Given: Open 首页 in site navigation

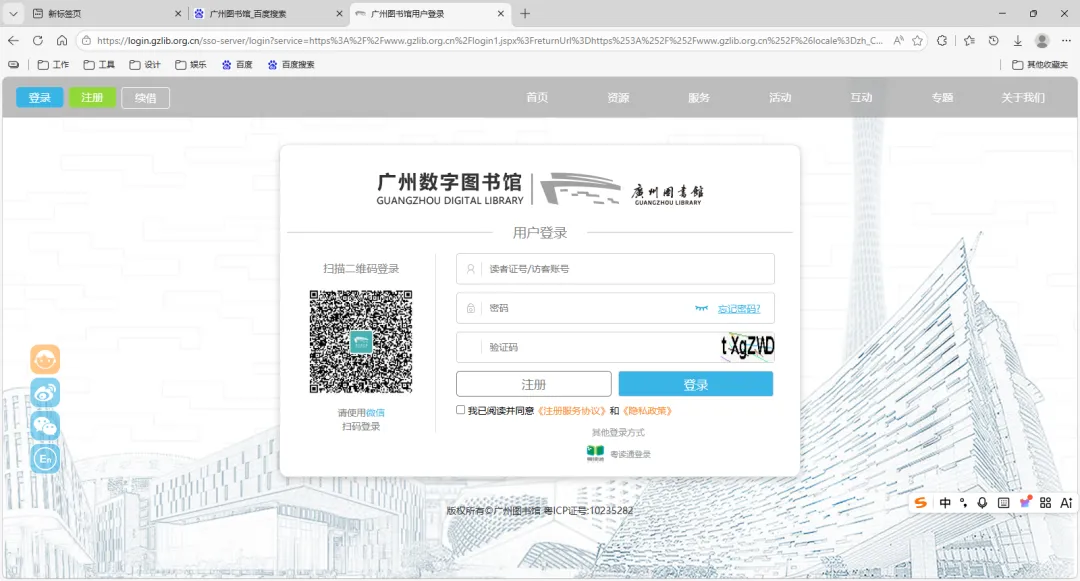Looking at the screenshot, I should [x=537, y=98].
